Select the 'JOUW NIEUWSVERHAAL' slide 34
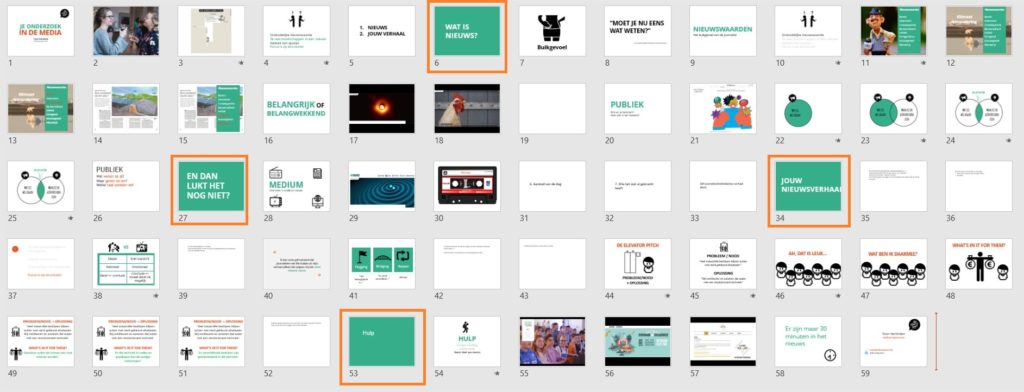 pyautogui.click(x=808, y=186)
